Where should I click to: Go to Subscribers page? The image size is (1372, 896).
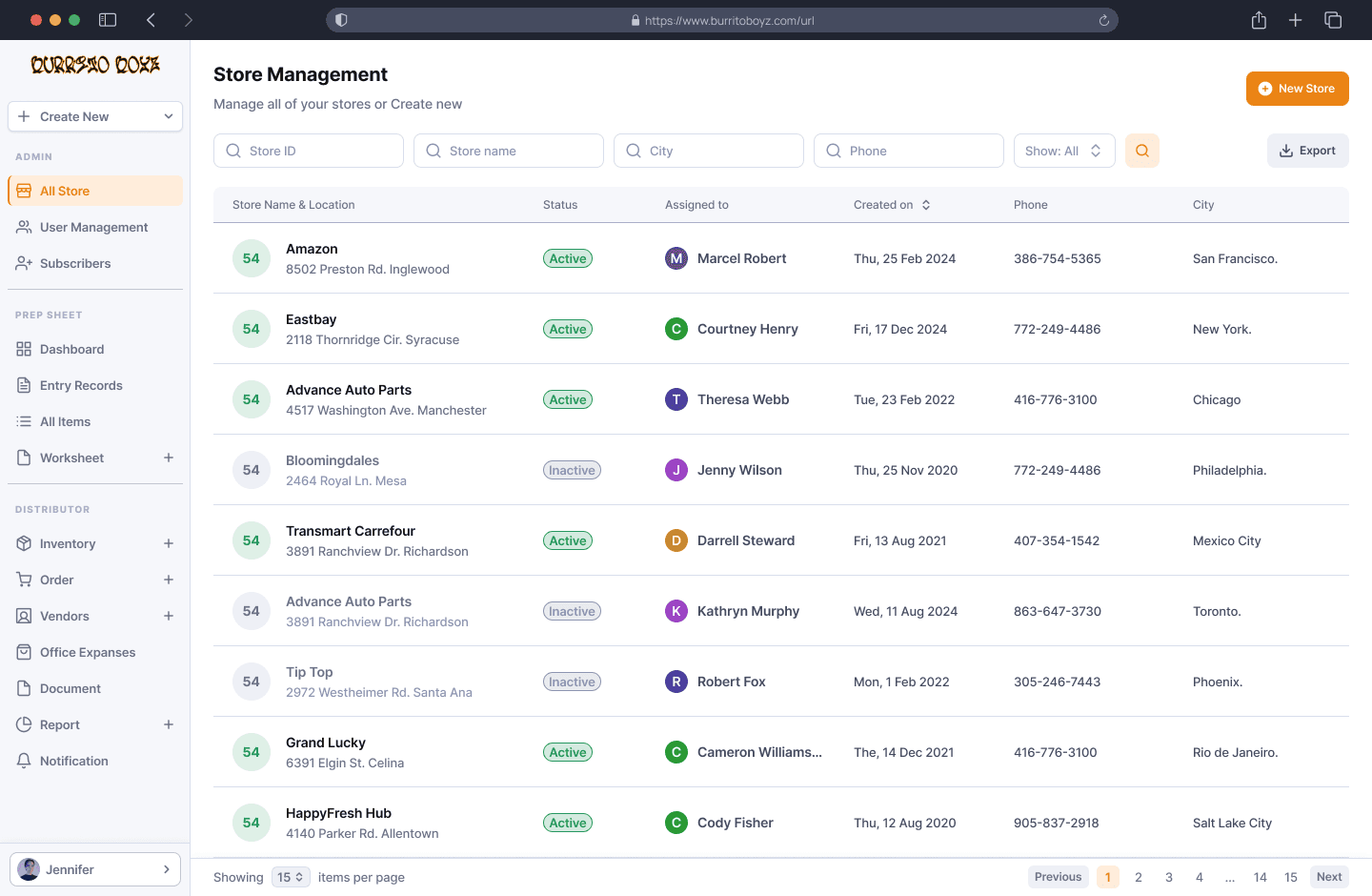[95, 263]
